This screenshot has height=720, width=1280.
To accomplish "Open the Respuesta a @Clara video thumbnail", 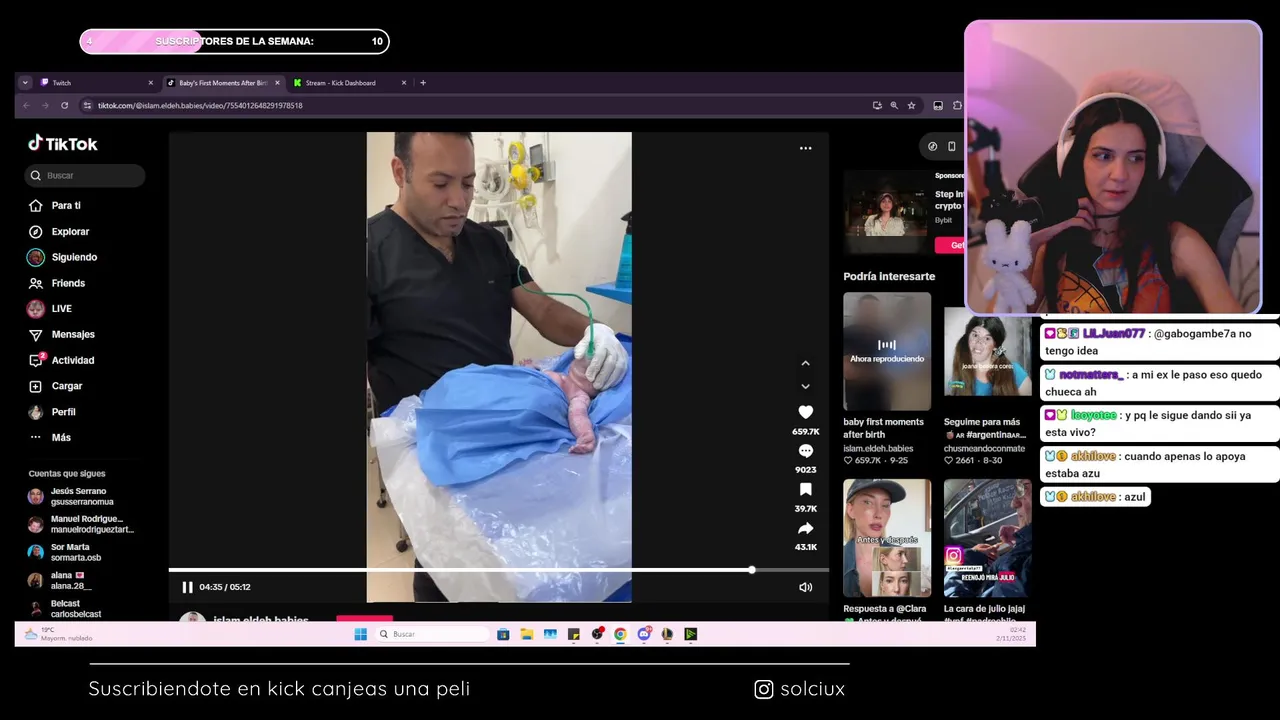I will coord(887,538).
